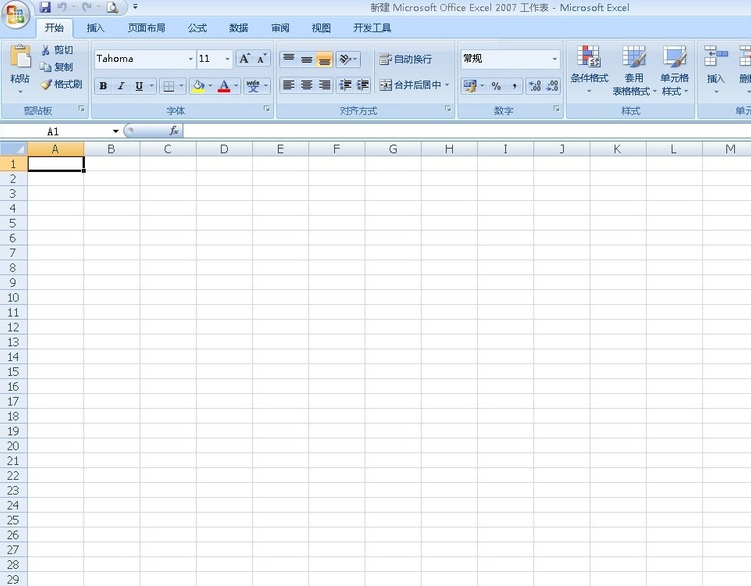Switch to the 插入 ribbon tab

(x=95, y=28)
